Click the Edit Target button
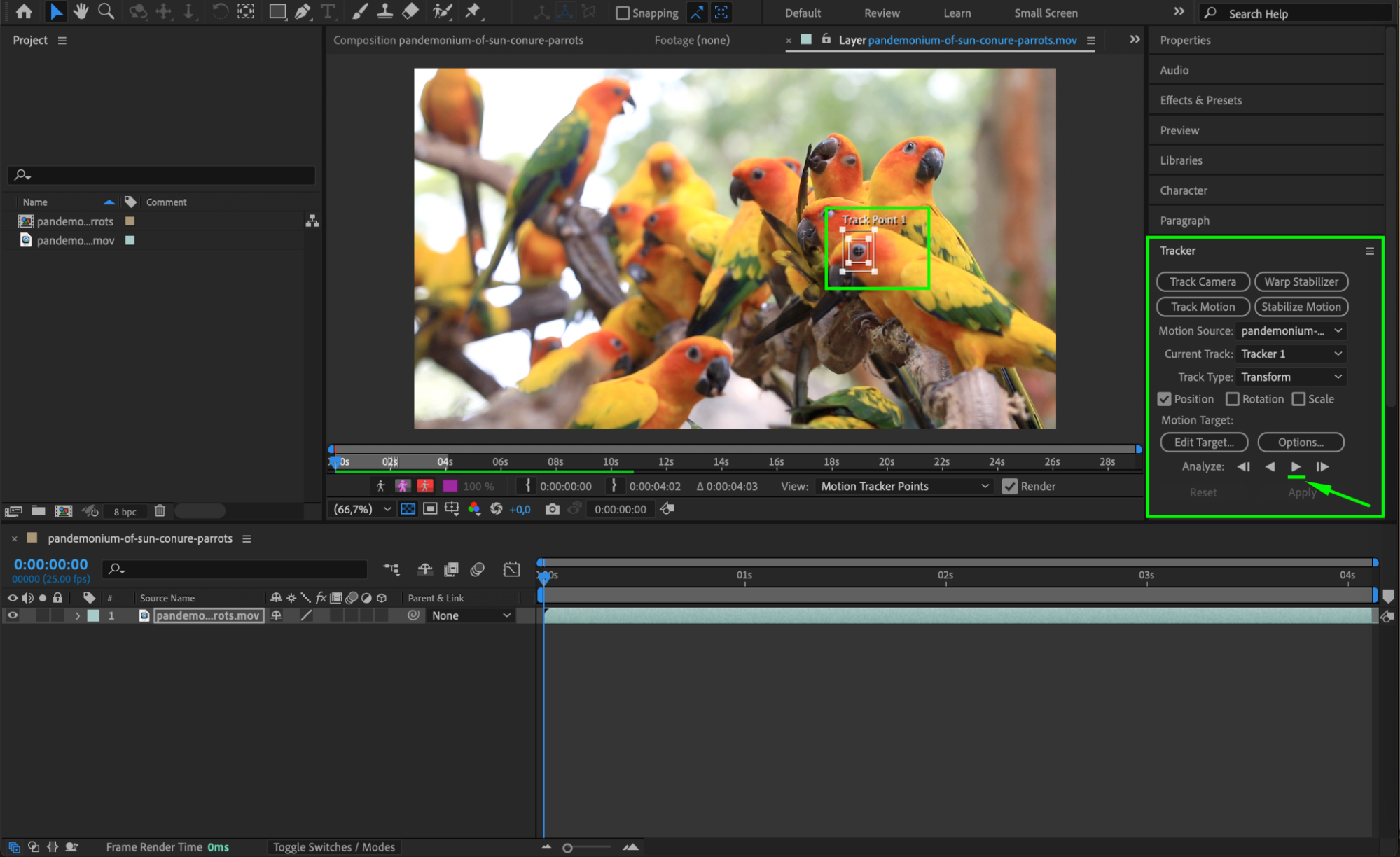Viewport: 1400px width, 857px height. tap(1203, 442)
